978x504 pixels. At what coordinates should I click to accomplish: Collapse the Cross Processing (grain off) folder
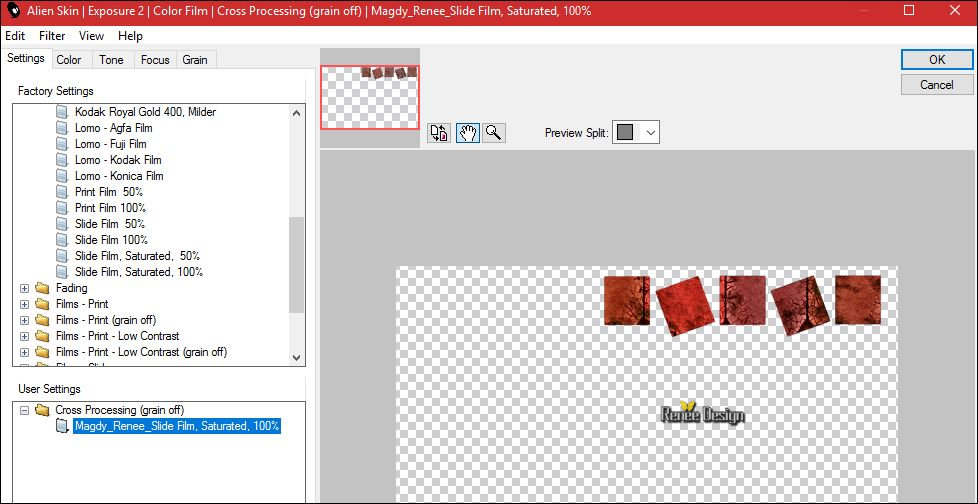coord(24,410)
